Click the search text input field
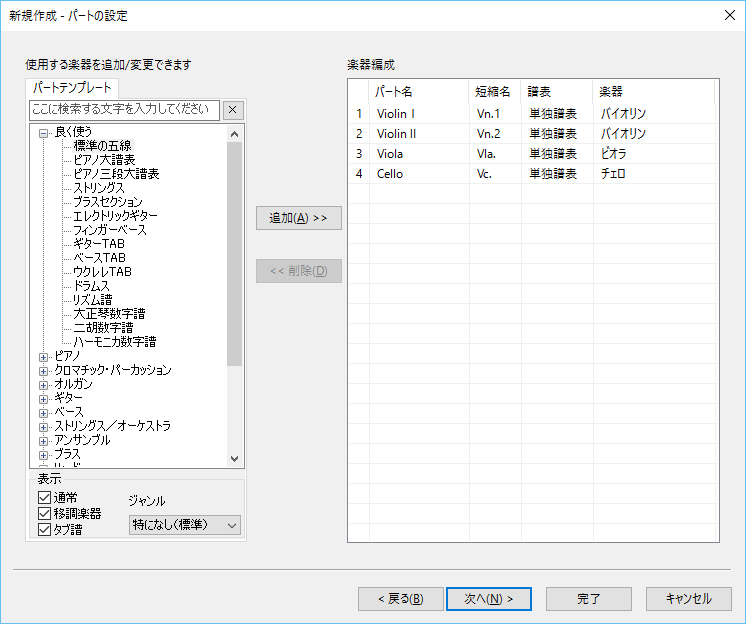This screenshot has width=746, height=624. [x=124, y=110]
